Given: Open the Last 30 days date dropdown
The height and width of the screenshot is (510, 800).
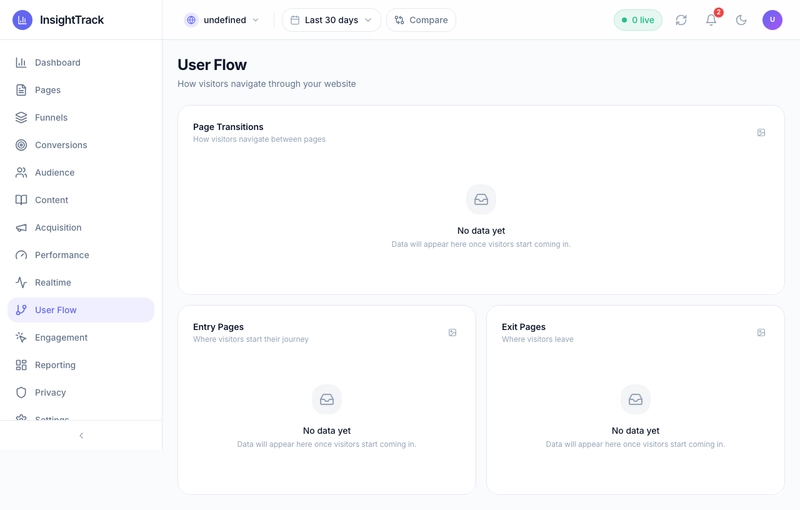Looking at the screenshot, I should [331, 20].
